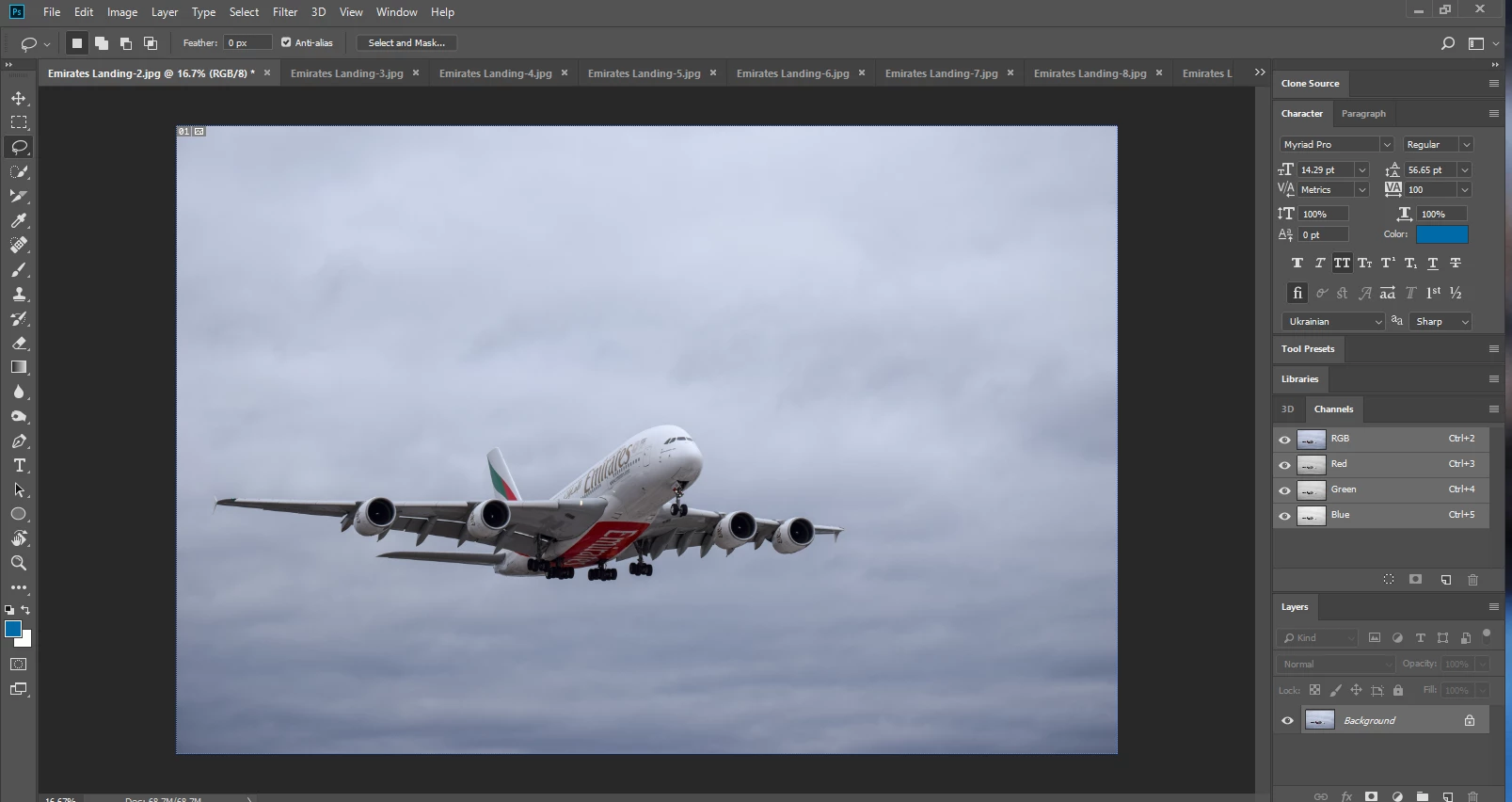Toggle Anti-alias checkbox
The height and width of the screenshot is (802, 1512).
pos(286,42)
